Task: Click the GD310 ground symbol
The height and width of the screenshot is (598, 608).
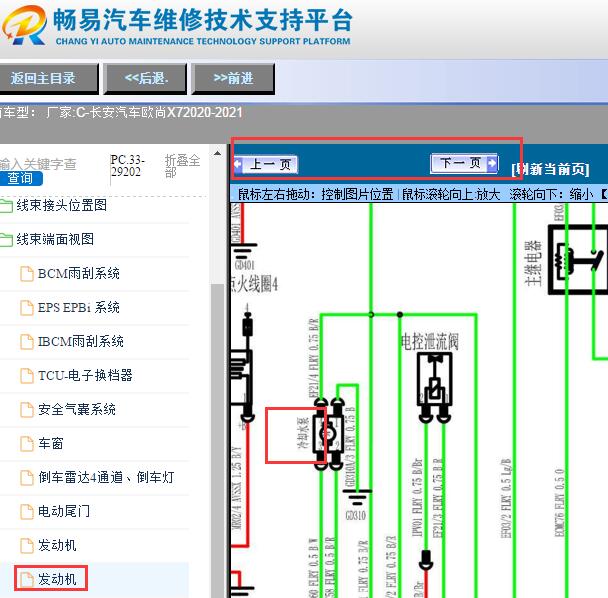Action: click(357, 498)
